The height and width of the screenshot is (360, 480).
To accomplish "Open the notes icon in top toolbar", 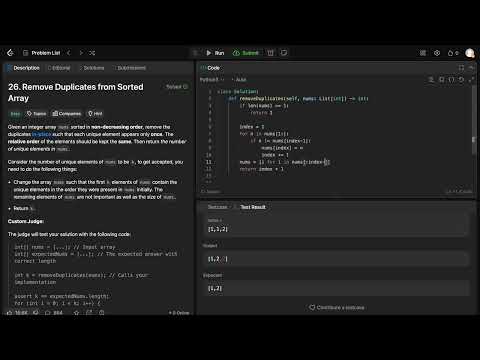I will [284, 53].
